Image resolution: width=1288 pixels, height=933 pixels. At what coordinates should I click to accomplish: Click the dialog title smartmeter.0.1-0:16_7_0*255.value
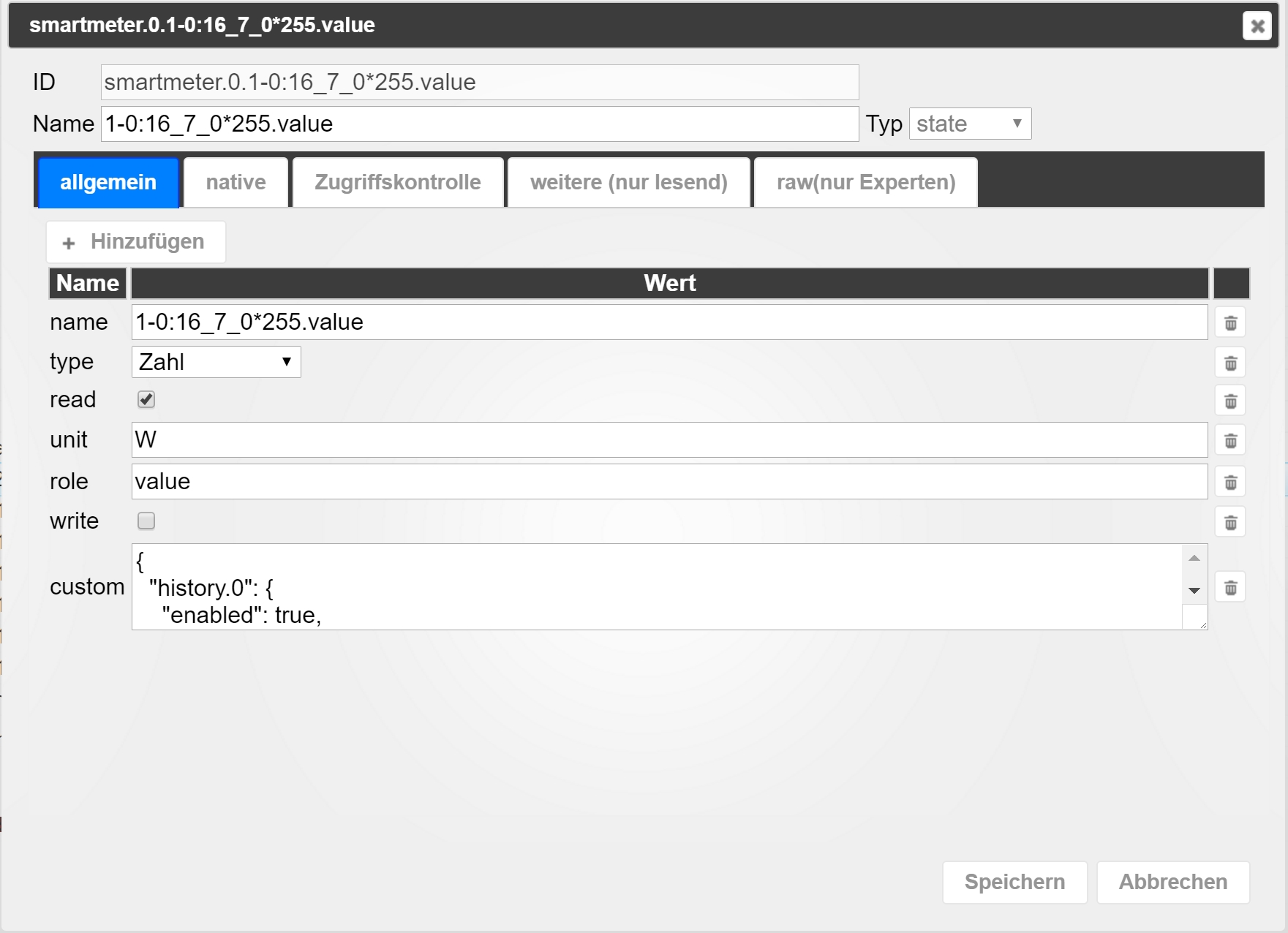click(202, 25)
